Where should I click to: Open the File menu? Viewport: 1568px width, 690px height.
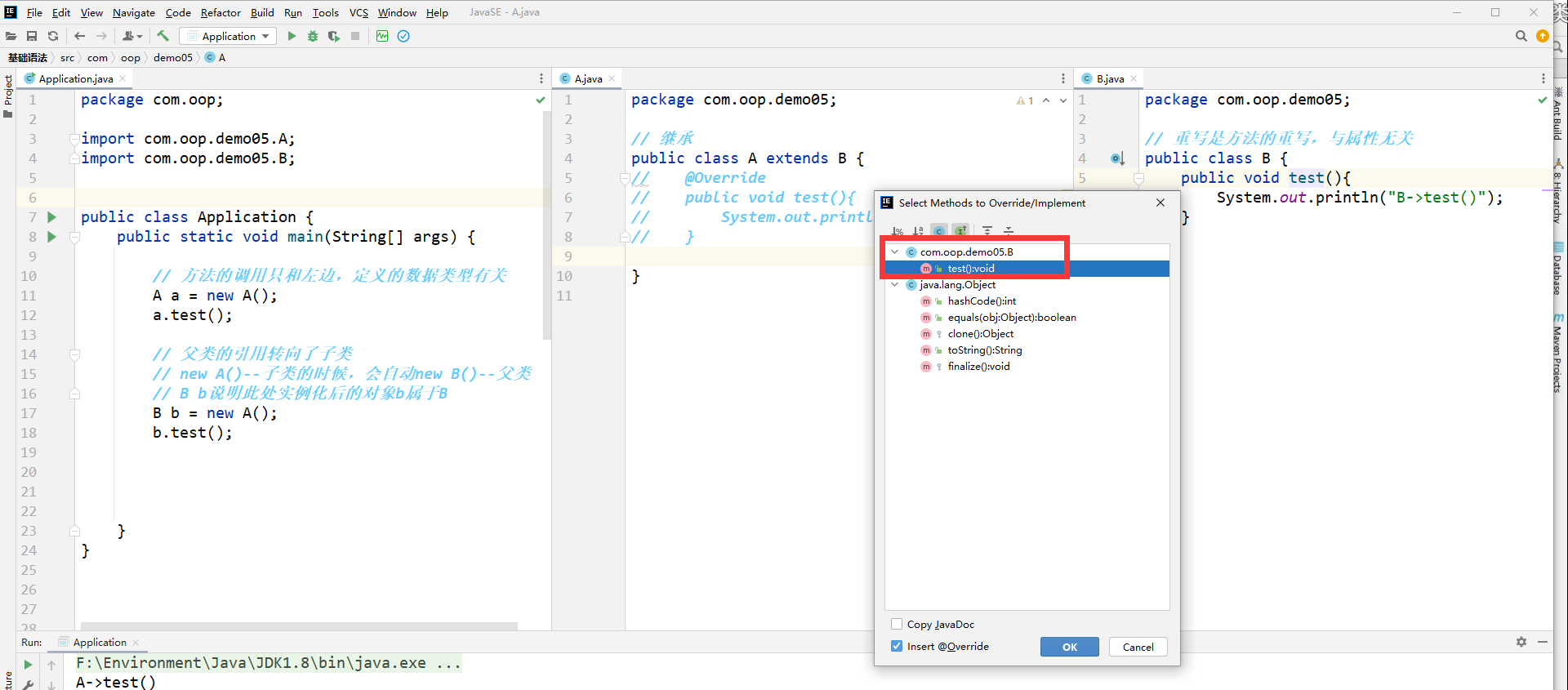pyautogui.click(x=34, y=12)
